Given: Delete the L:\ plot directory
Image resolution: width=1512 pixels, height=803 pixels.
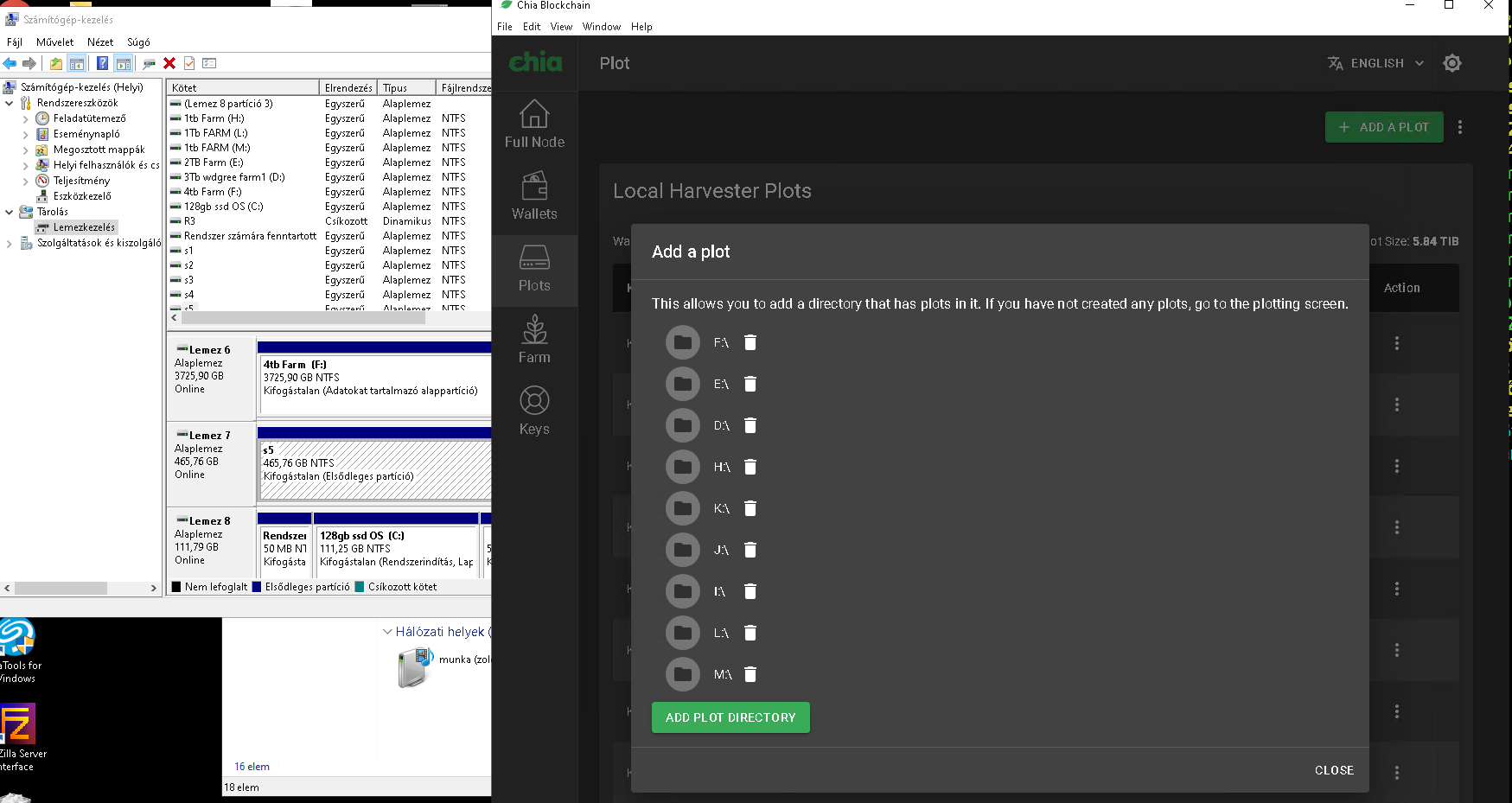Looking at the screenshot, I should [x=750, y=633].
